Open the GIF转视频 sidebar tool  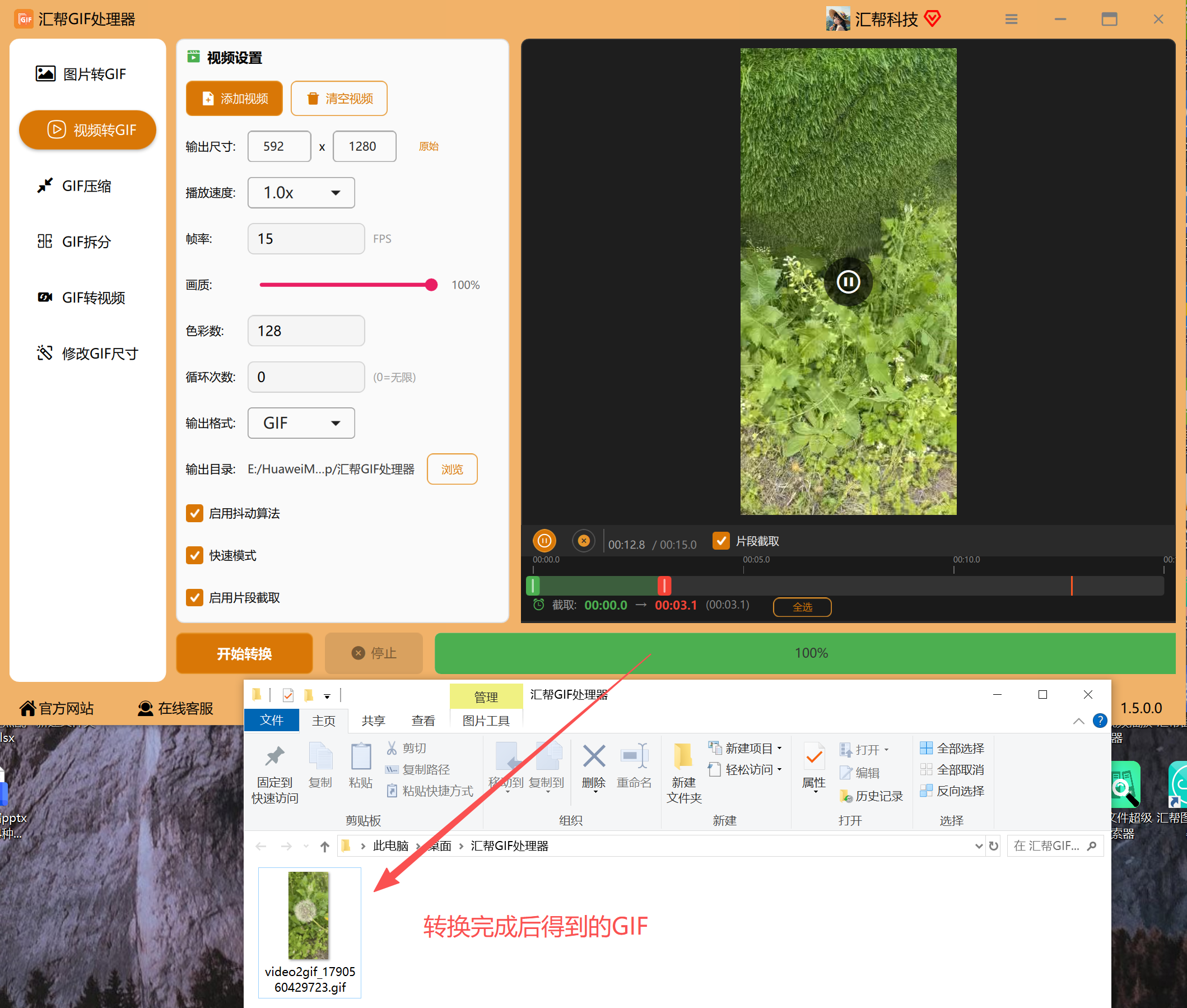coord(81,297)
